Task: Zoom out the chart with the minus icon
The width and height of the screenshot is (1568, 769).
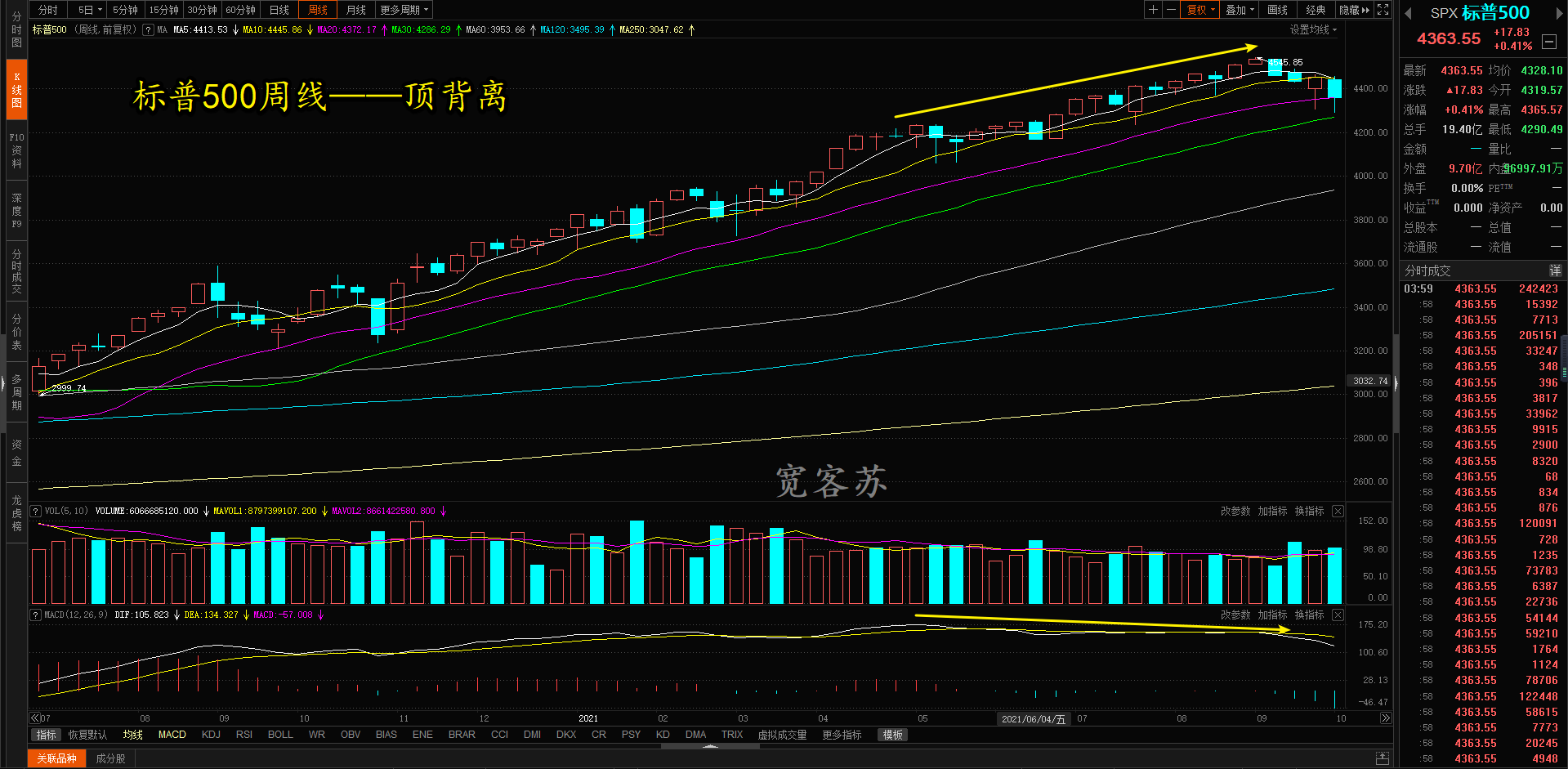Action: tap(1171, 10)
